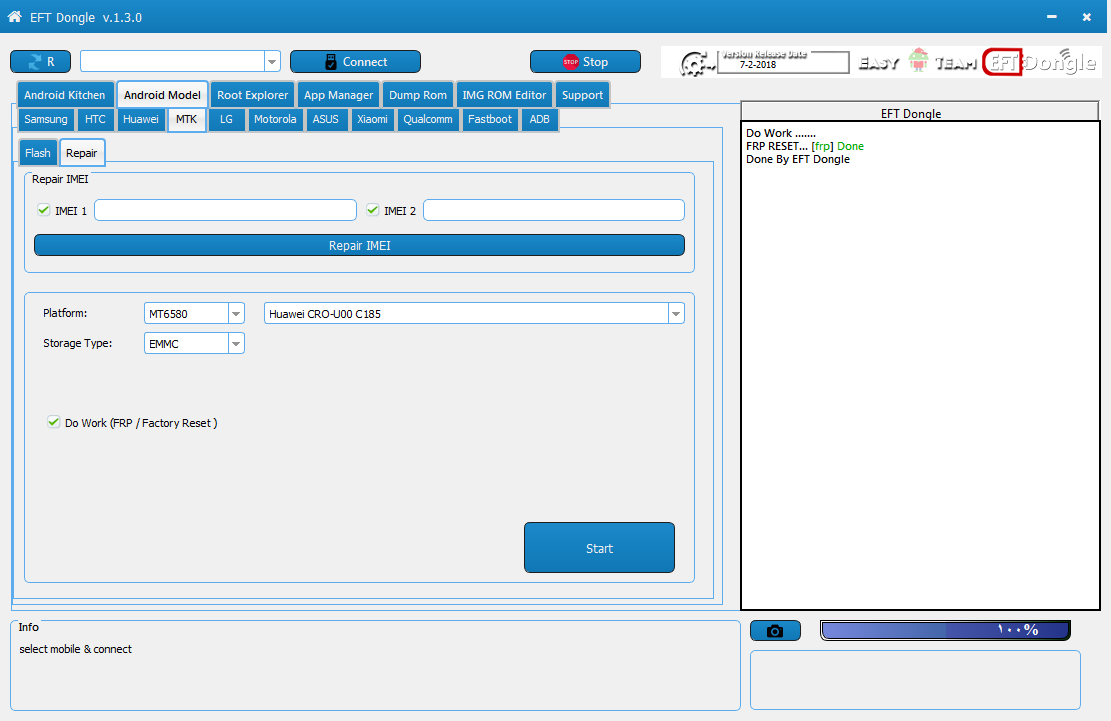Click the IMEI 1 input field
The image size is (1111, 721).
[x=225, y=210]
